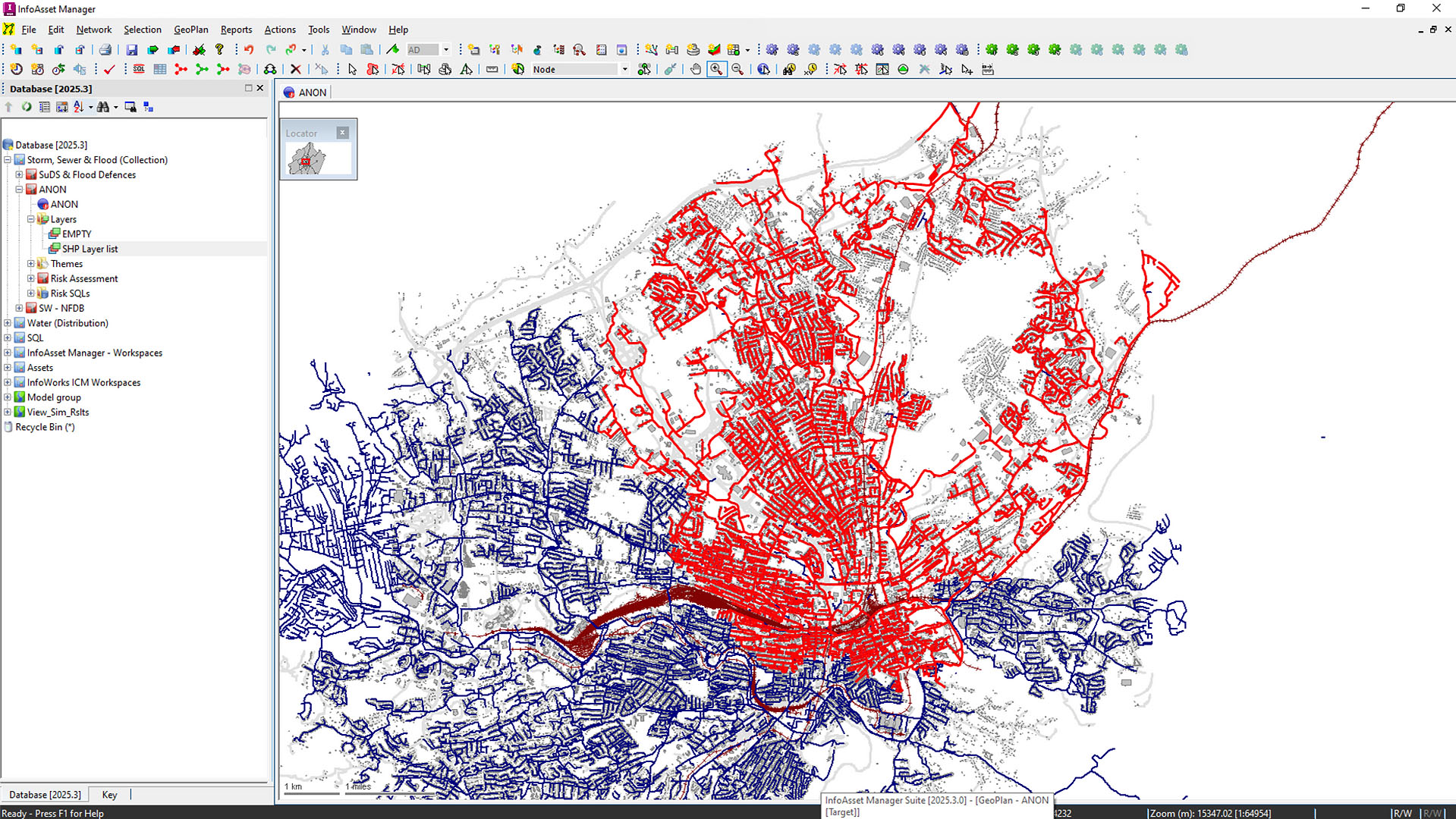
Task: Click the red checkmark validate icon
Action: [110, 70]
